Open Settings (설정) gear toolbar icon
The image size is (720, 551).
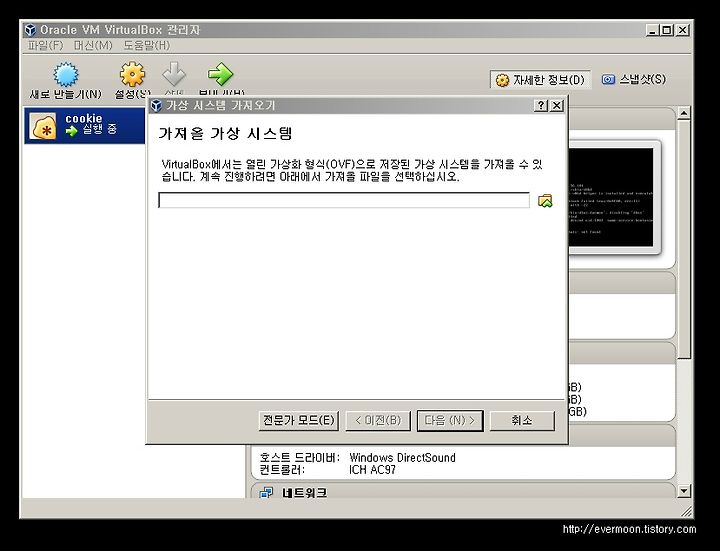click(x=132, y=74)
